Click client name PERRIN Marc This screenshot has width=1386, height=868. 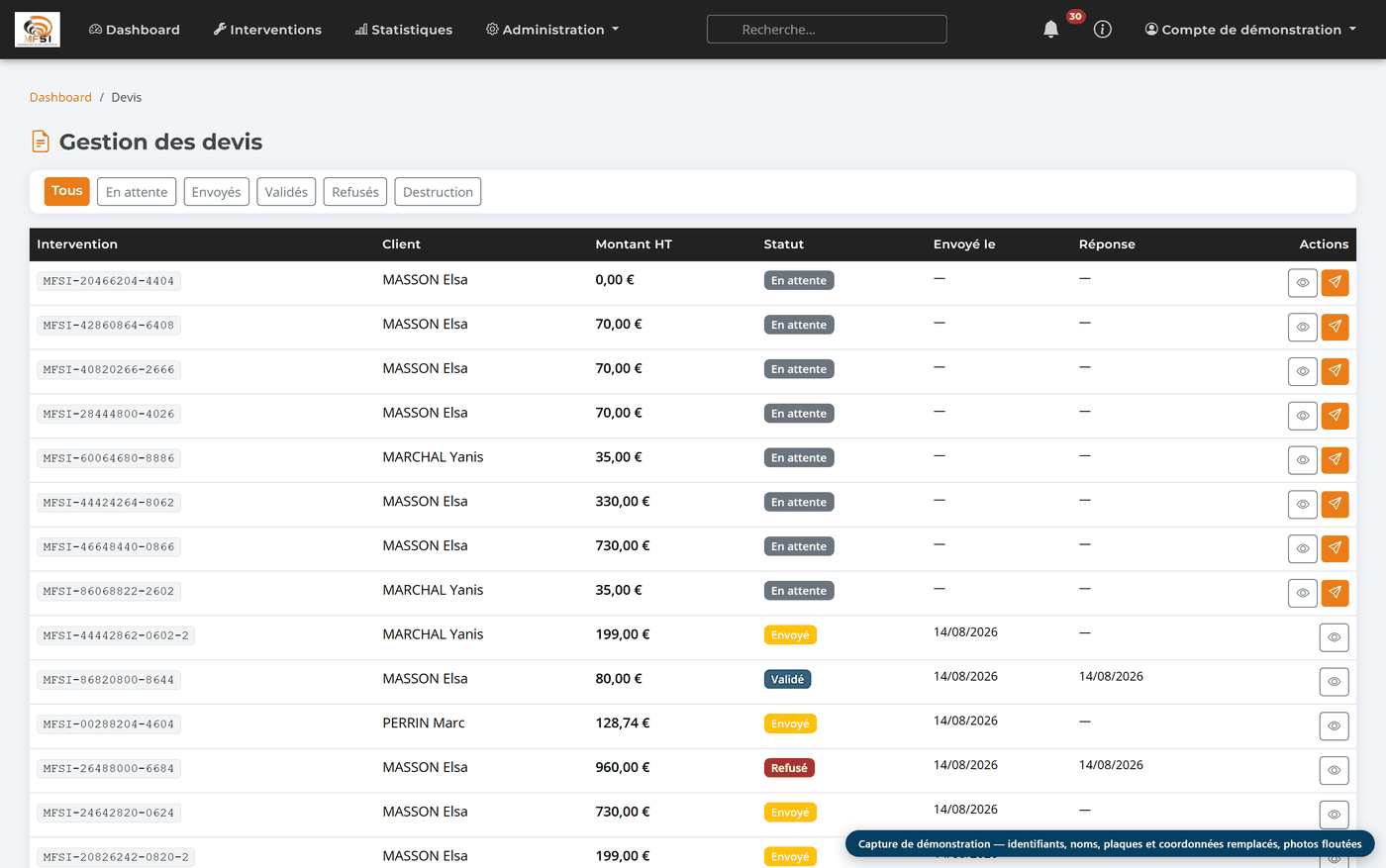[x=424, y=723]
